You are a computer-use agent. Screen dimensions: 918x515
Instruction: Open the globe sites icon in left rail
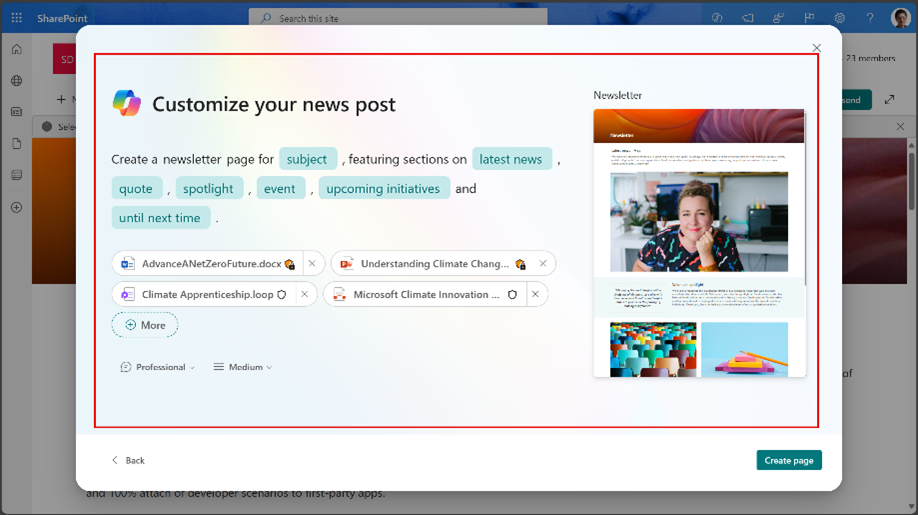16,80
